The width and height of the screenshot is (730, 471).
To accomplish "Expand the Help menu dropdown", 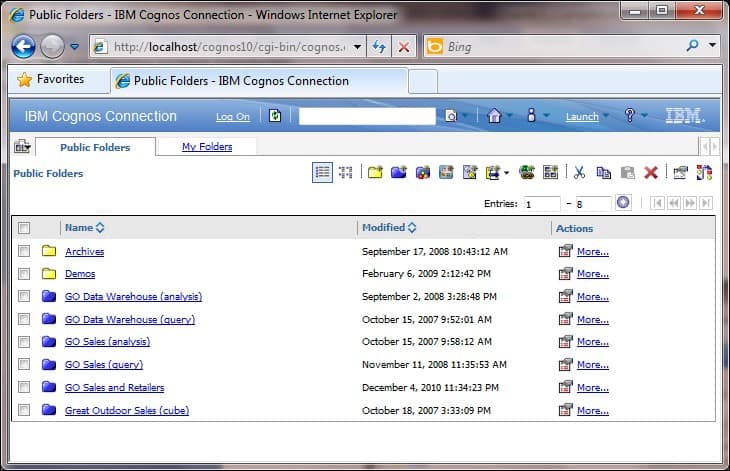I will 645,116.
